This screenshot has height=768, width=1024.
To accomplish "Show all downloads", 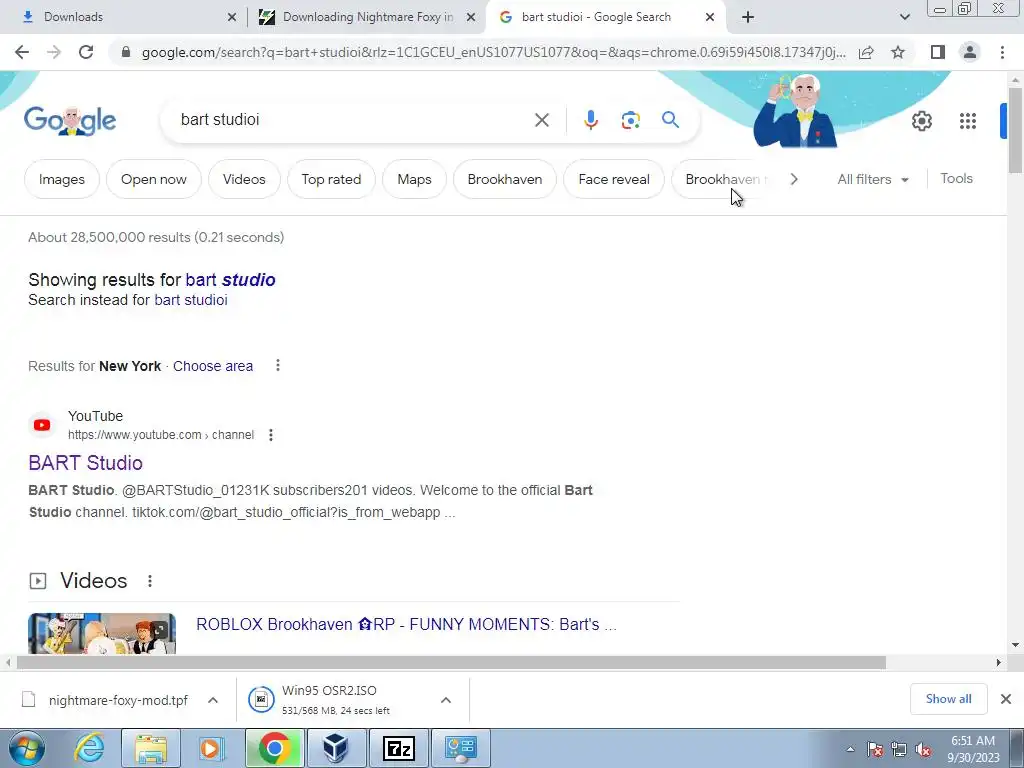I will pos(948,699).
